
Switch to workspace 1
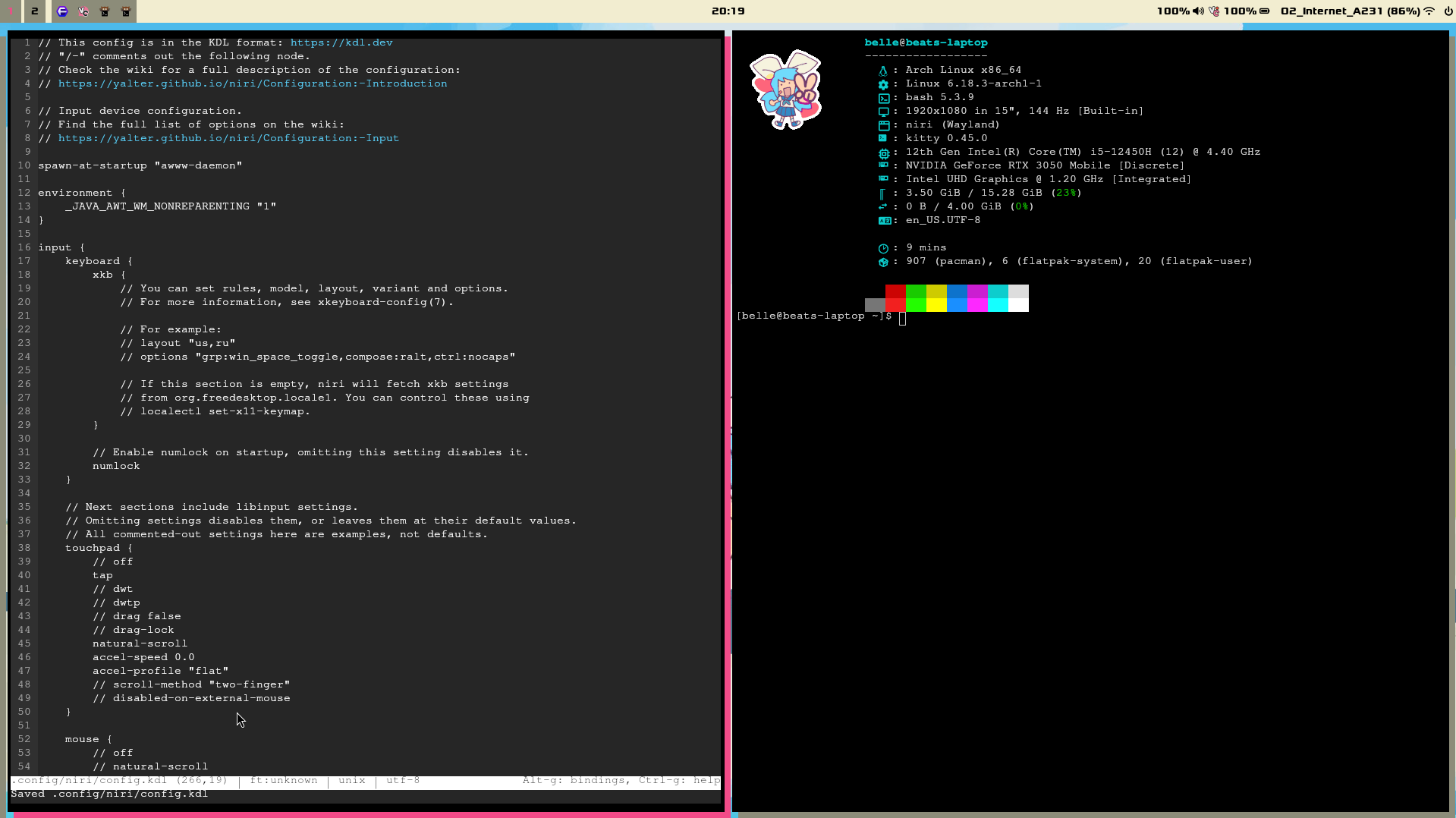(11, 11)
